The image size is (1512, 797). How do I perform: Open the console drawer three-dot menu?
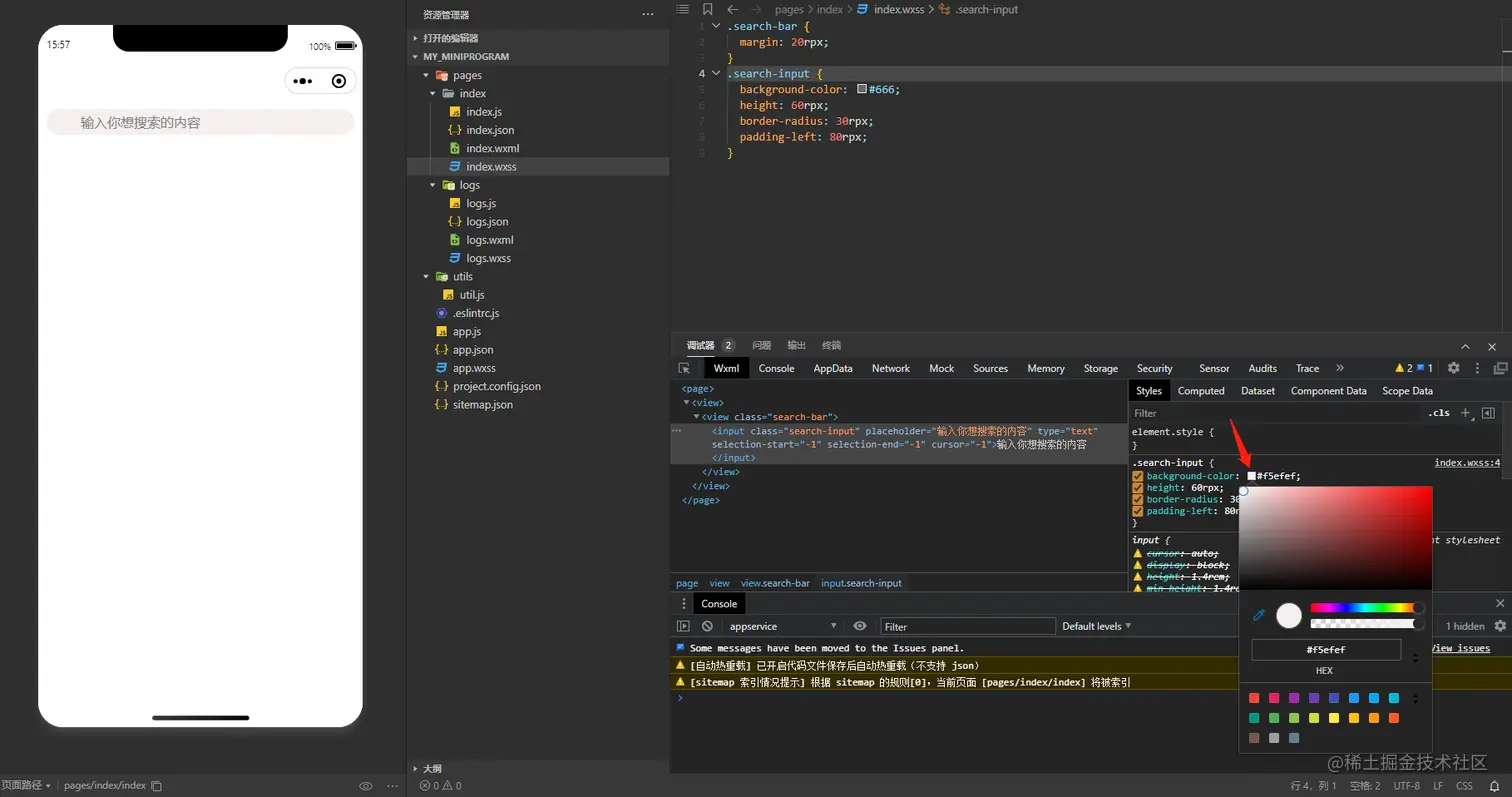click(x=684, y=603)
